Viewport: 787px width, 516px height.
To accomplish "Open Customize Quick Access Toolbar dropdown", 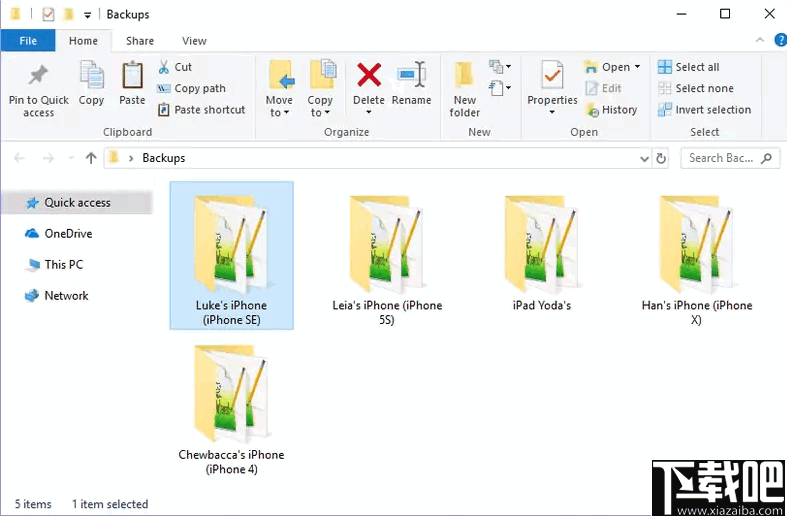I will pyautogui.click(x=87, y=15).
